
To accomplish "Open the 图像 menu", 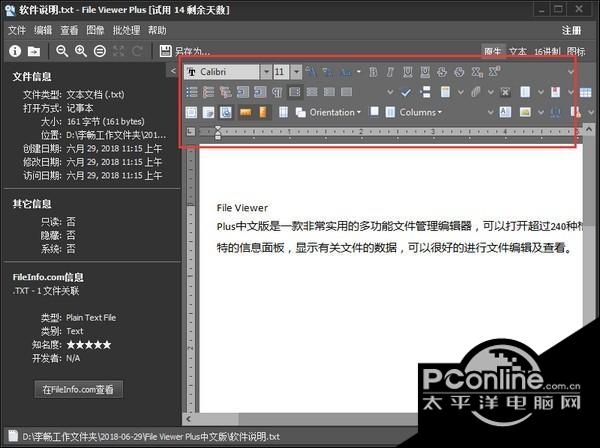I will (x=95, y=30).
